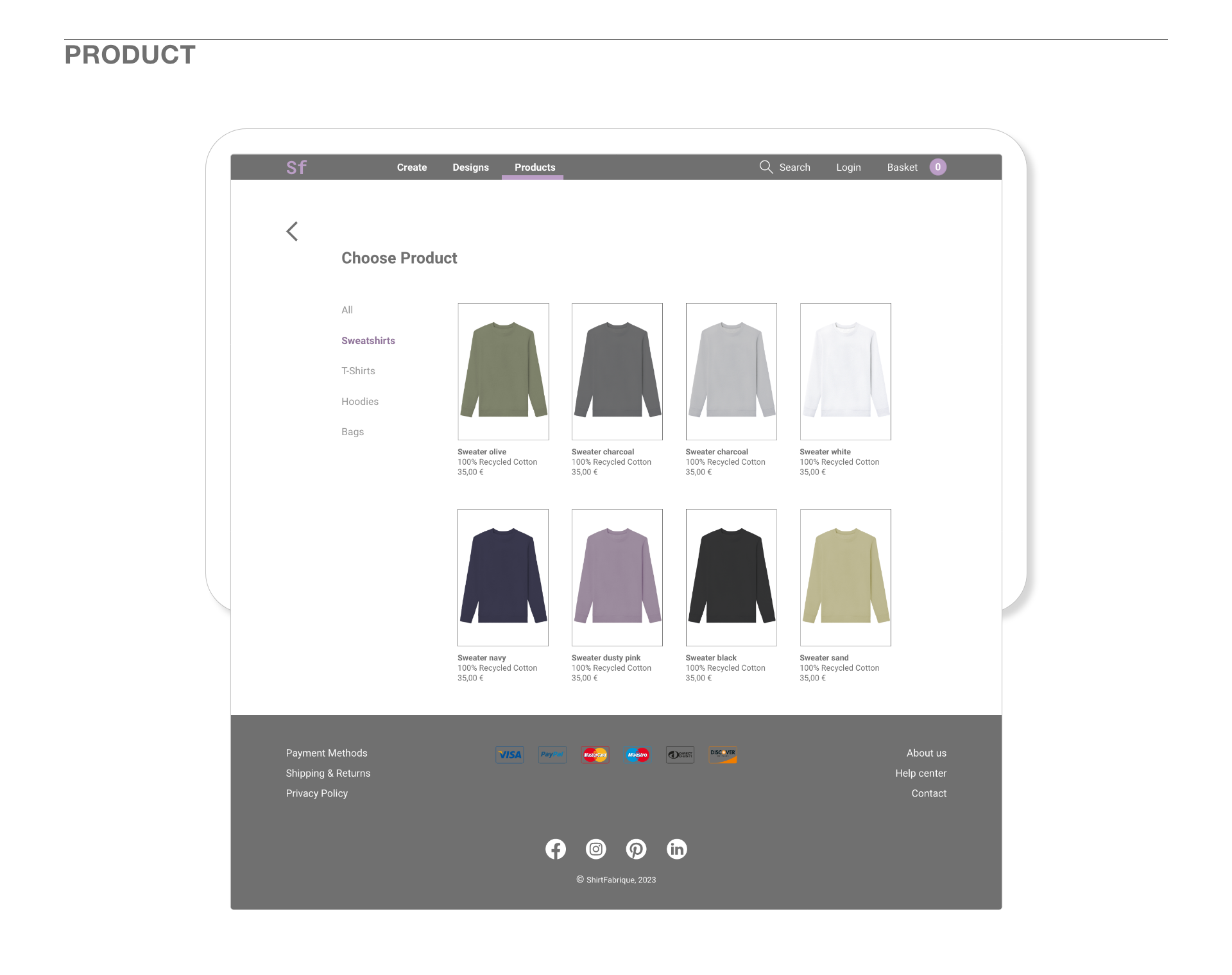This screenshot has height=975, width=1232.
Task: Select the Sweater olive product thumbnail
Action: click(503, 372)
